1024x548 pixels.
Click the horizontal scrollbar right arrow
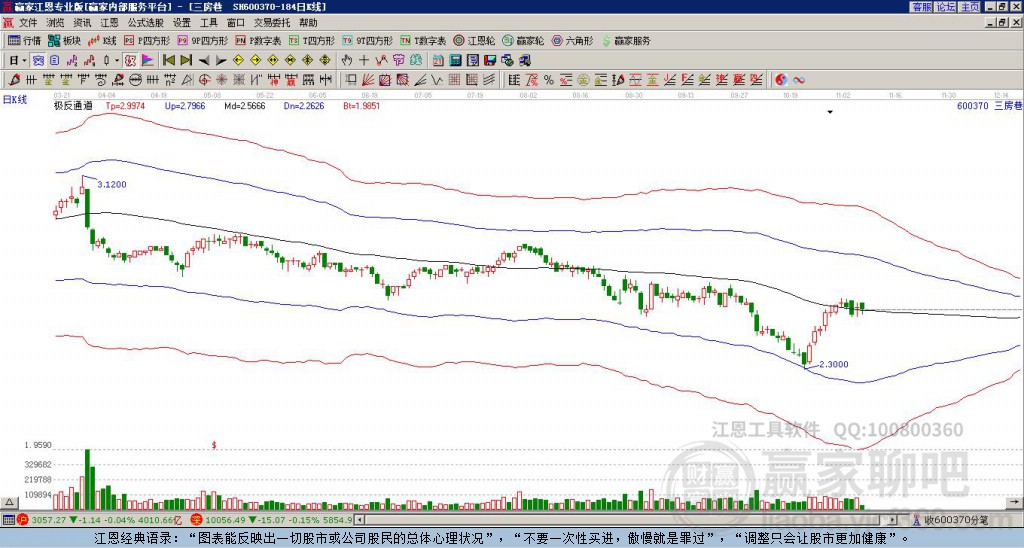[893, 520]
